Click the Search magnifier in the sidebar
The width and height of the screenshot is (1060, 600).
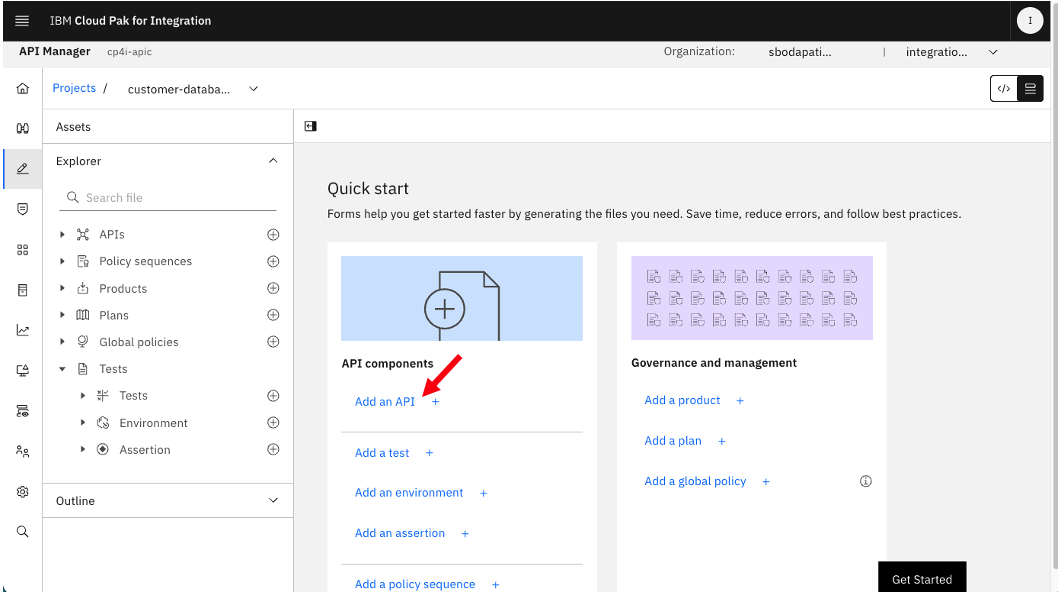(23, 531)
